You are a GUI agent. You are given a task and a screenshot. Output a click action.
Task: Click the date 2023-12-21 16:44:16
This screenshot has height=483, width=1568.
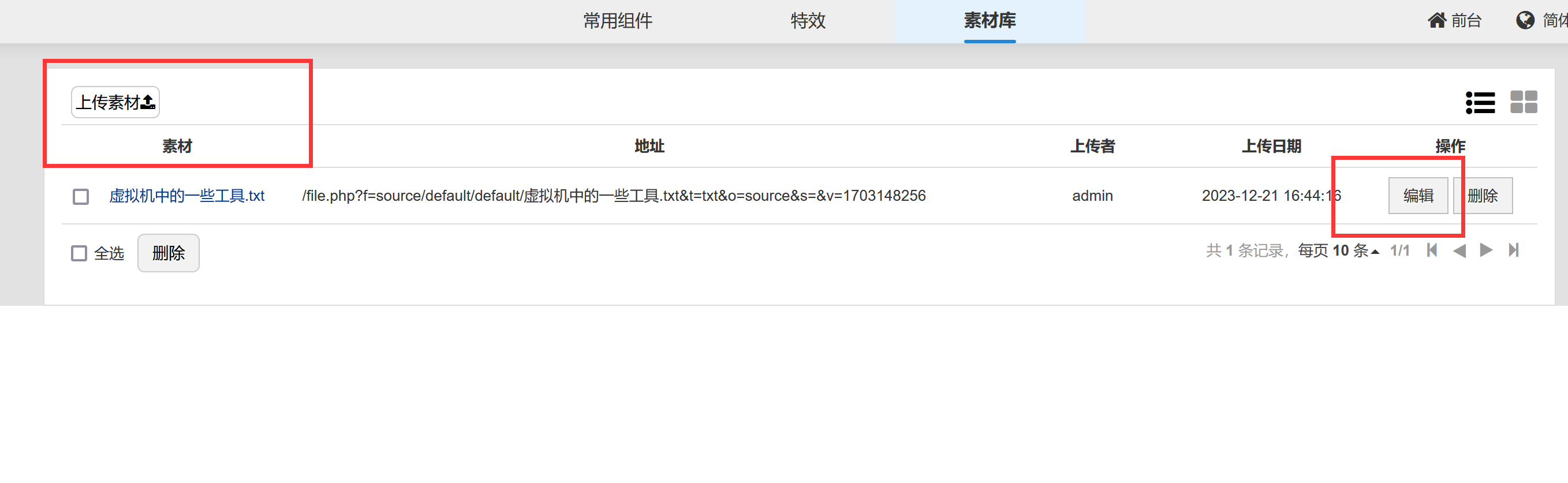coord(1272,196)
